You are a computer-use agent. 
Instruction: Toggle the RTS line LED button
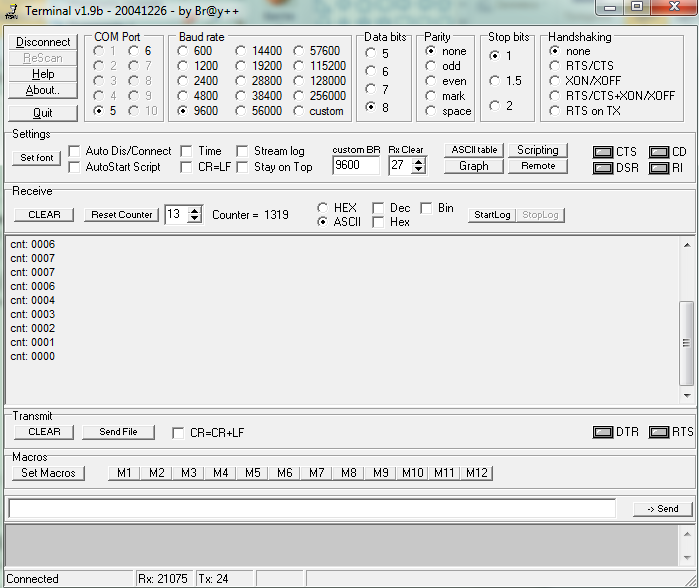659,432
